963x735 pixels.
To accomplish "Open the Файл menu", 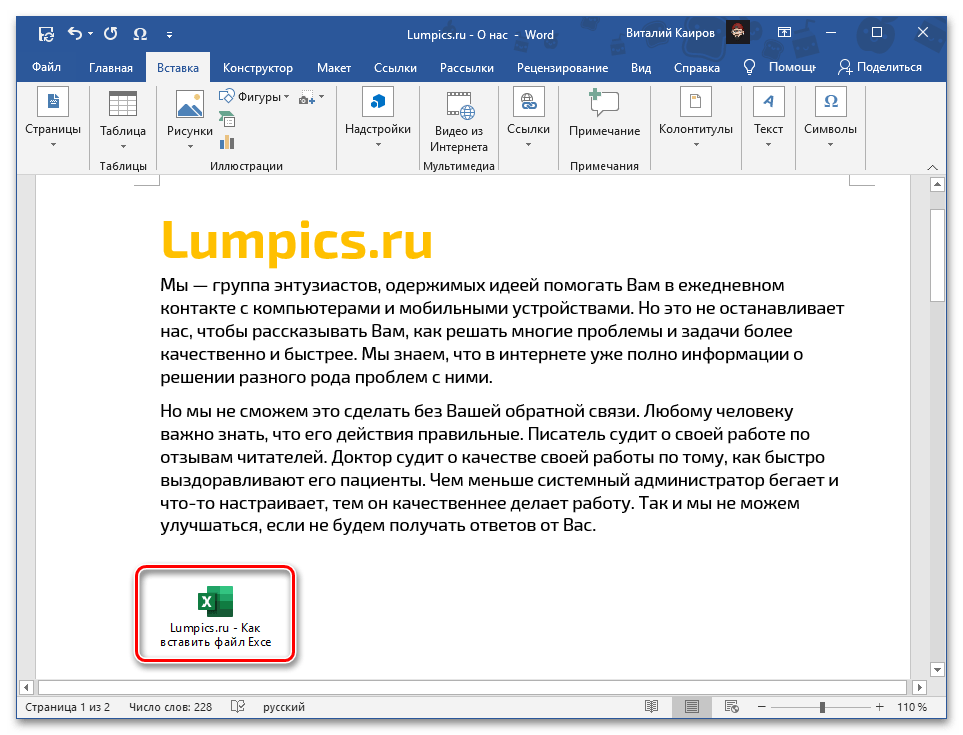I will pyautogui.click(x=47, y=67).
